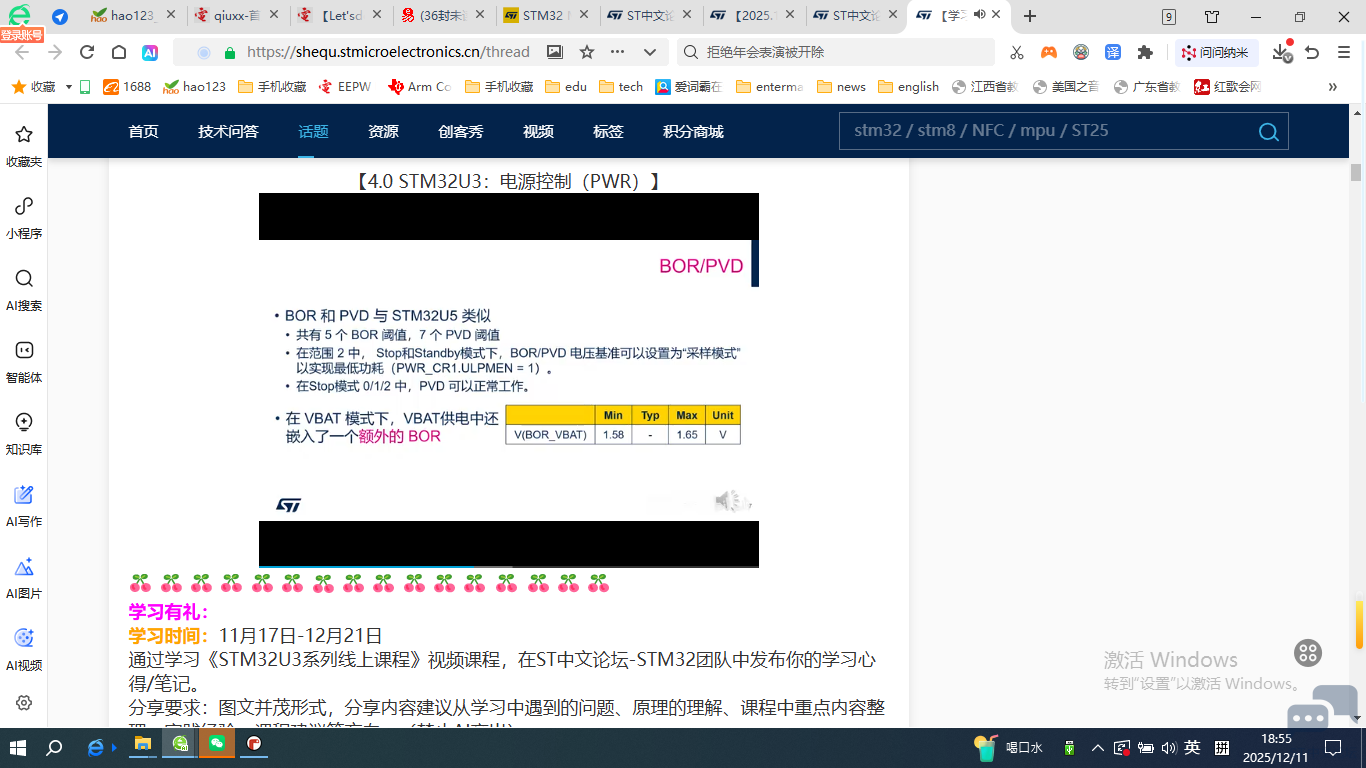Bookmark this page with the star icon

tap(587, 53)
